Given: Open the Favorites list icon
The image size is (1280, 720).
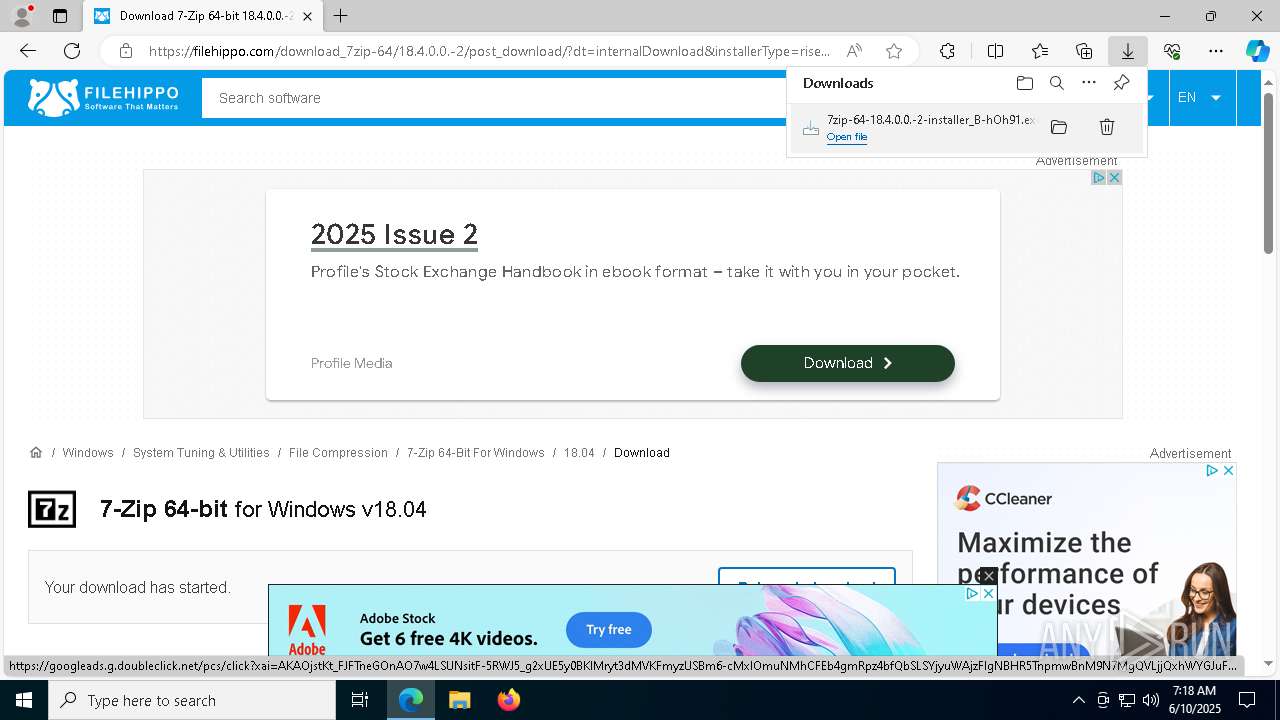Looking at the screenshot, I should click(1040, 51).
